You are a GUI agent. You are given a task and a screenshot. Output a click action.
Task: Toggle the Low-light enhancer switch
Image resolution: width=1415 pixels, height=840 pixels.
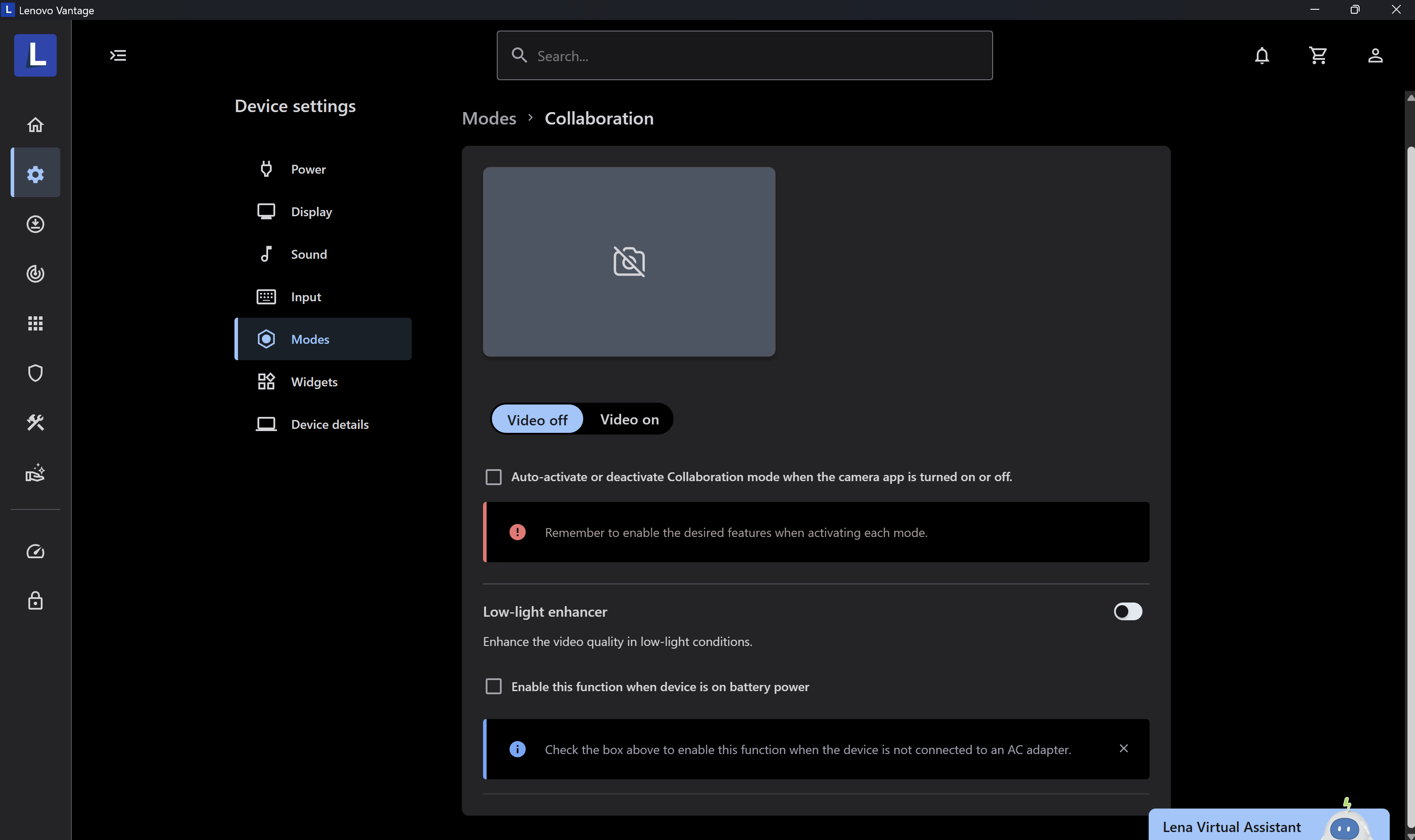coord(1127,611)
